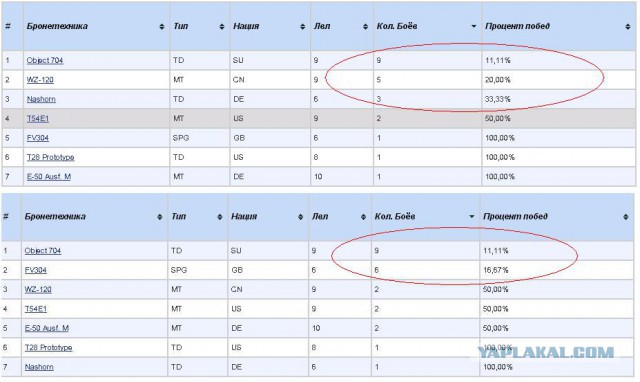The height and width of the screenshot is (382, 640).
Task: Select '50,00%' in lower E-50 Ausf. M row
Action: click(x=496, y=328)
